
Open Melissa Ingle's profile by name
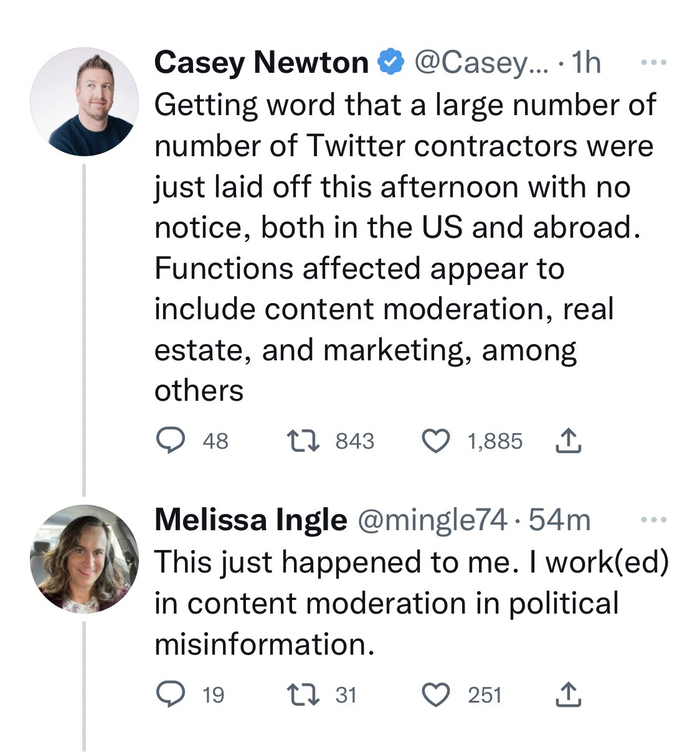tap(250, 521)
